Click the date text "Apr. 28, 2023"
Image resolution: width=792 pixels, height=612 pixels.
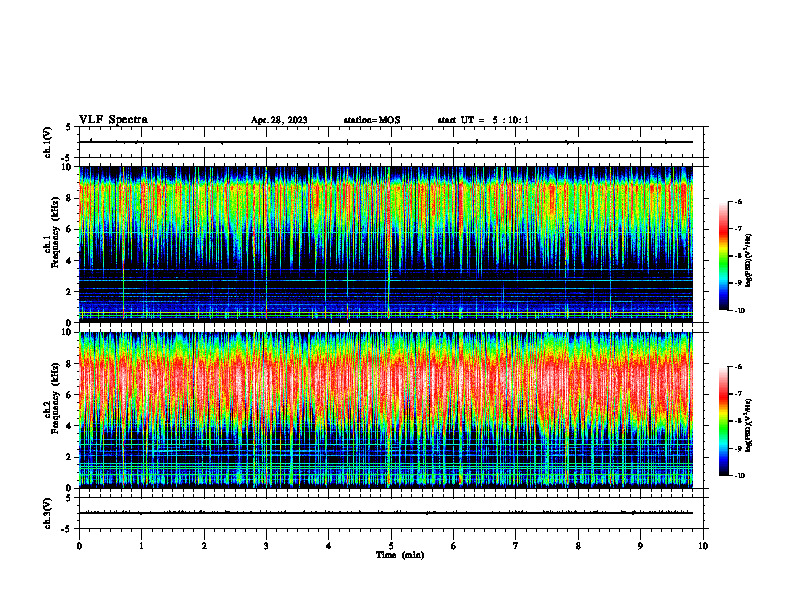pyautogui.click(x=279, y=120)
